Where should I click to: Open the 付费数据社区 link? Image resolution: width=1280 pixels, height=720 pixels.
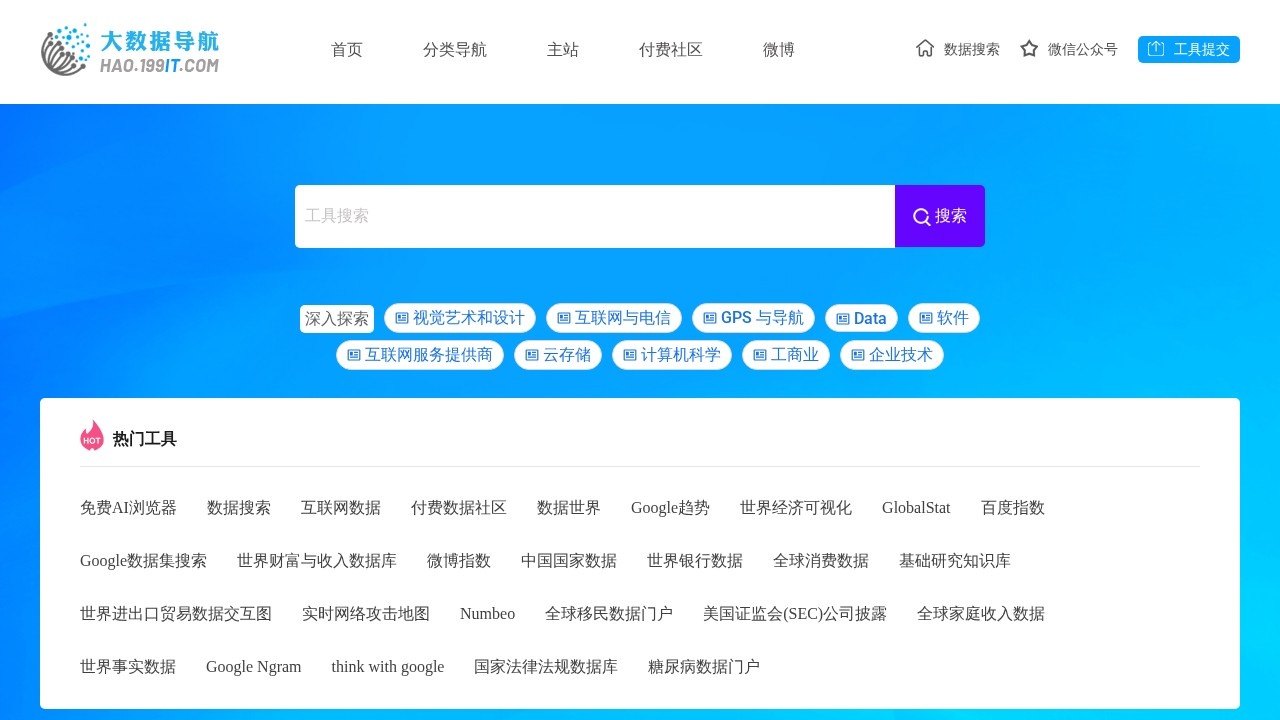click(x=459, y=508)
